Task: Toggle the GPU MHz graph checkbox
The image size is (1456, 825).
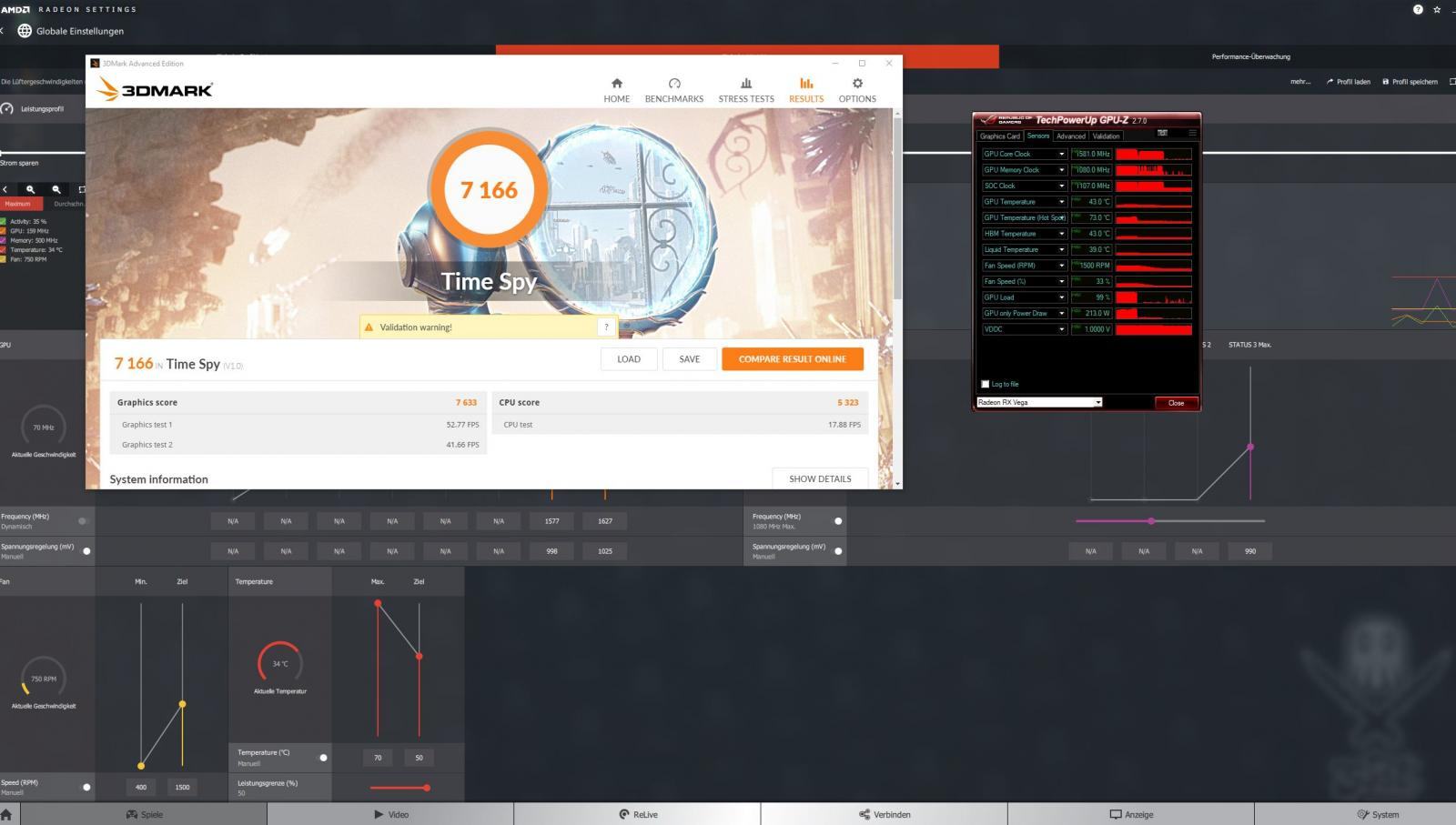Action: 4,231
